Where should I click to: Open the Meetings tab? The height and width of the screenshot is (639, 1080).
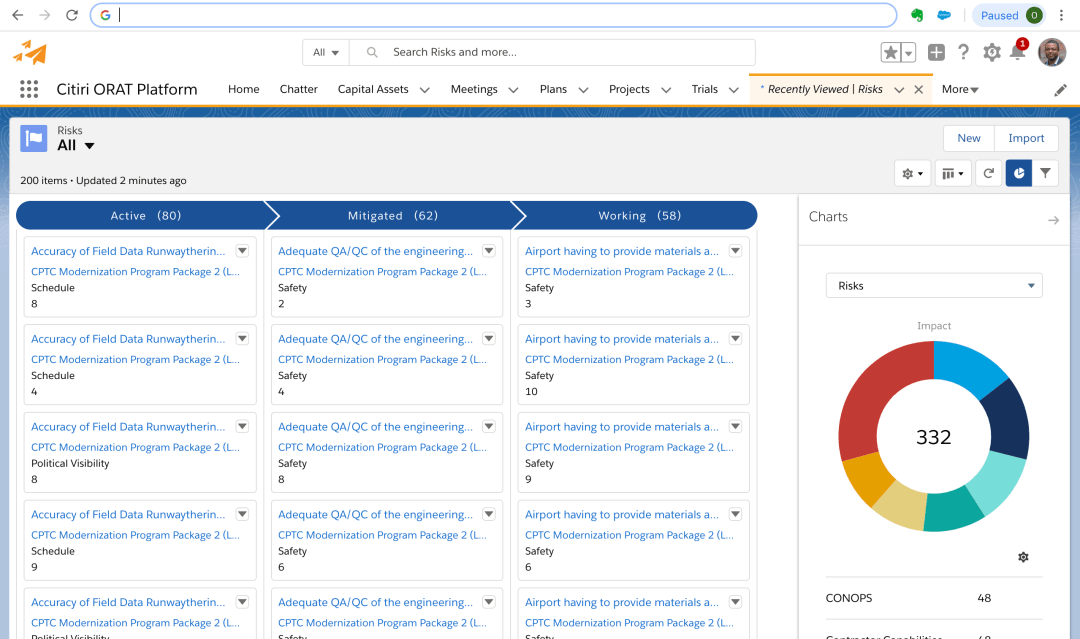click(474, 90)
